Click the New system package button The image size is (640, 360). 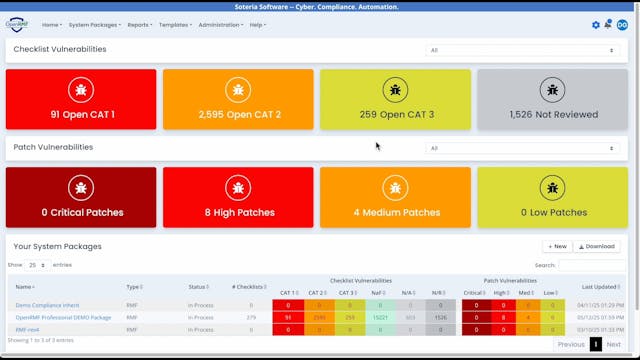click(558, 247)
